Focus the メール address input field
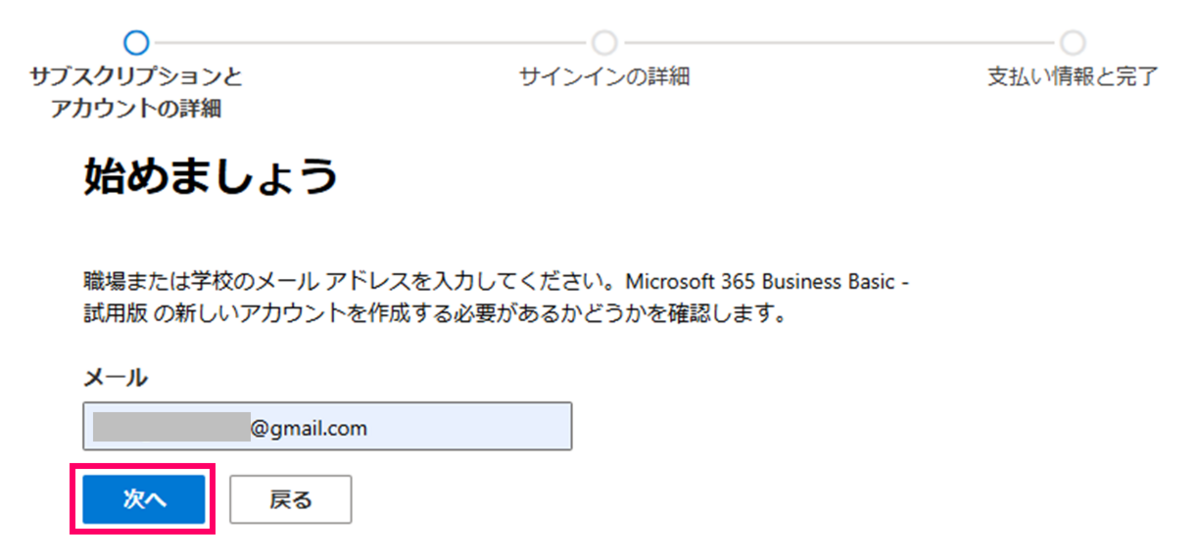 327,427
